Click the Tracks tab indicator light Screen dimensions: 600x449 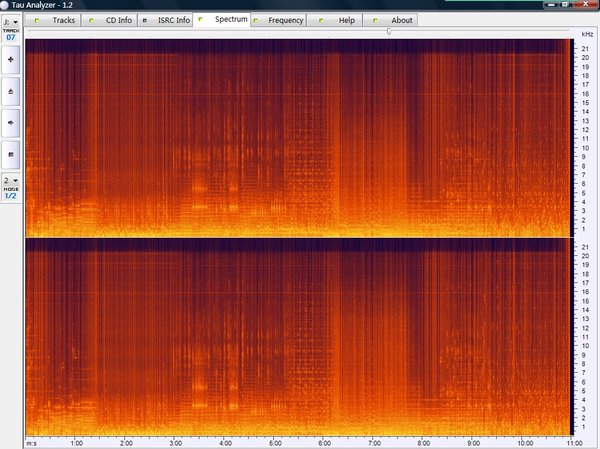[37, 20]
